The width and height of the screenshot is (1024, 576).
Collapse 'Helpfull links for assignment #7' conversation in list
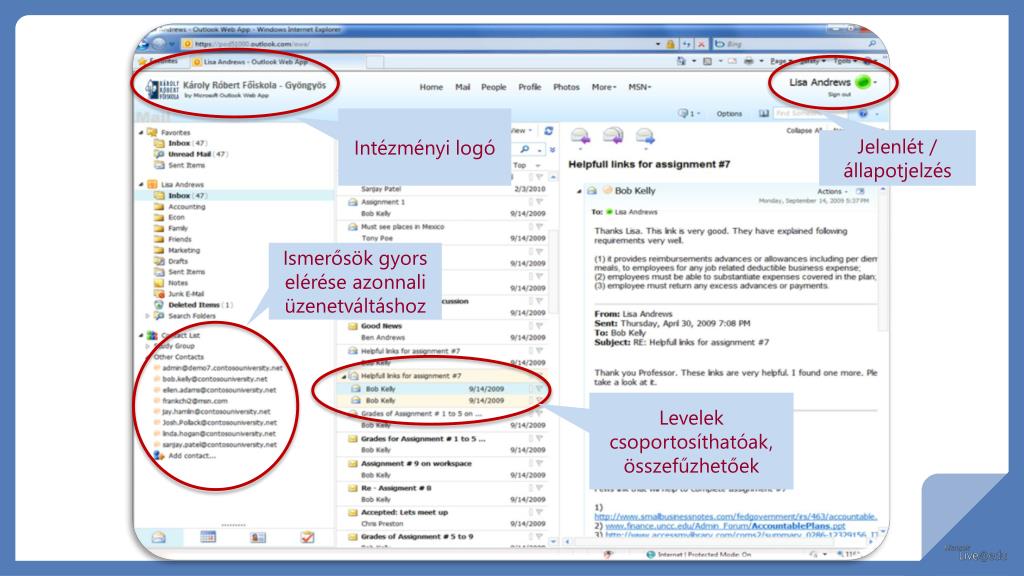click(x=344, y=376)
